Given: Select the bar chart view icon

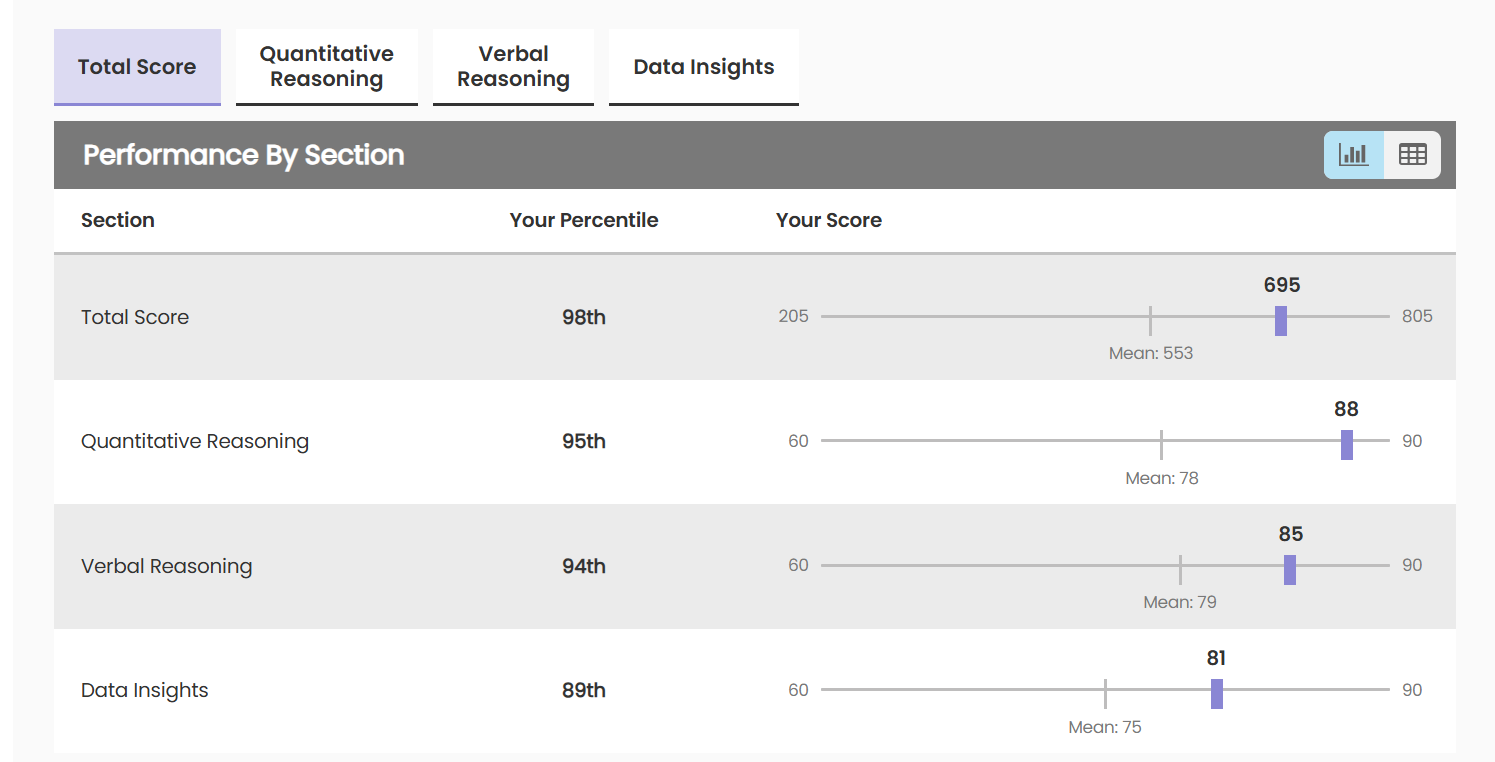Looking at the screenshot, I should pyautogui.click(x=1353, y=155).
